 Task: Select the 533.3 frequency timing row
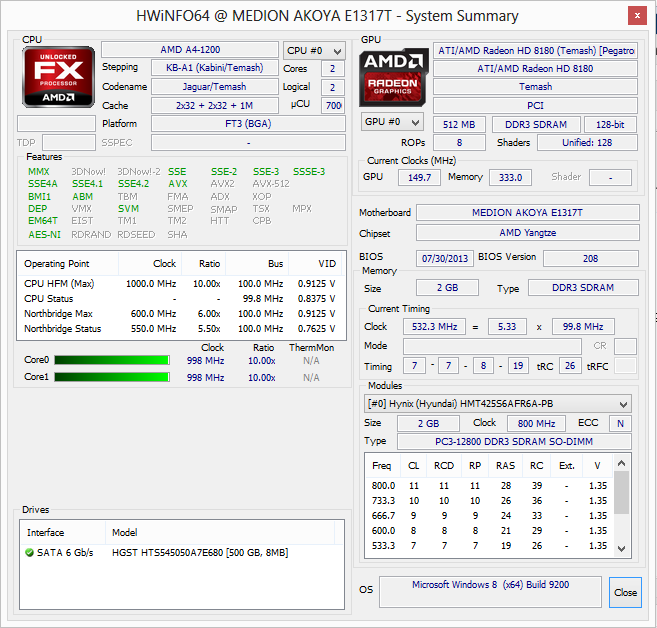[489, 546]
